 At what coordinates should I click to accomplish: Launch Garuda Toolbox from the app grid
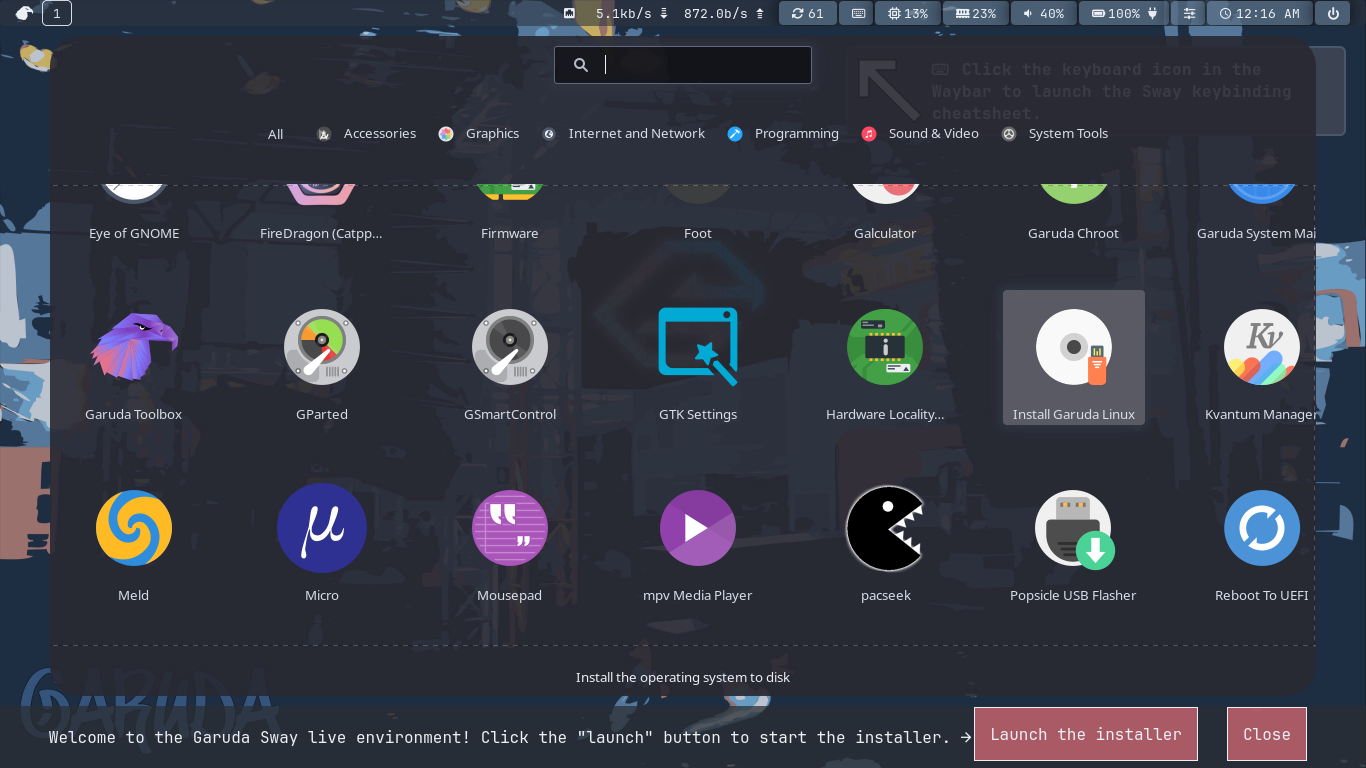click(134, 358)
